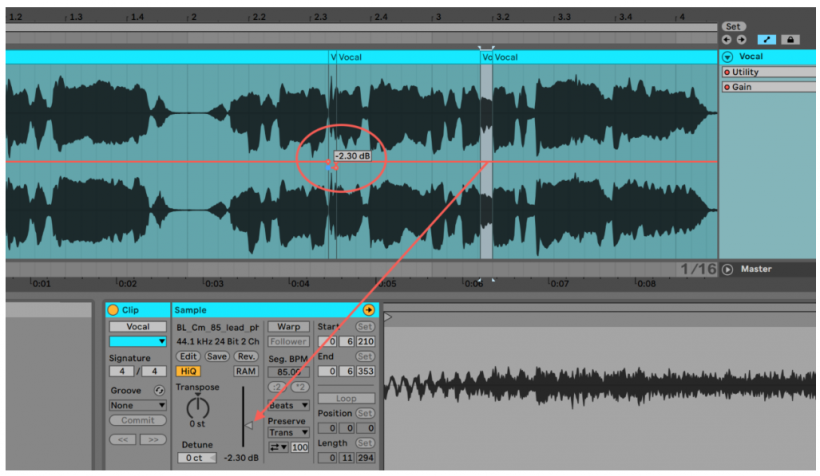Click the Seg. BPM 85.00 field

[x=289, y=372]
